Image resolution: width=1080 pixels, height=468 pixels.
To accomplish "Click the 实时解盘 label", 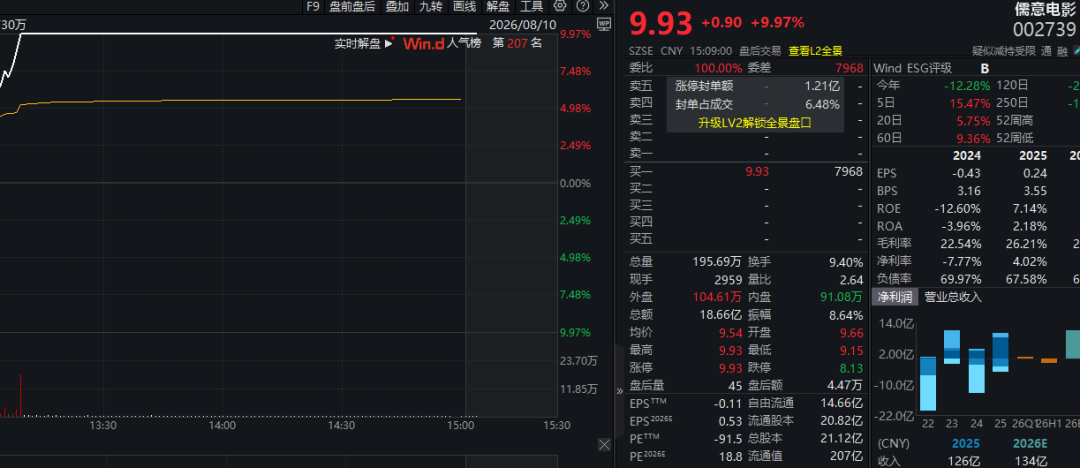I will 357,43.
